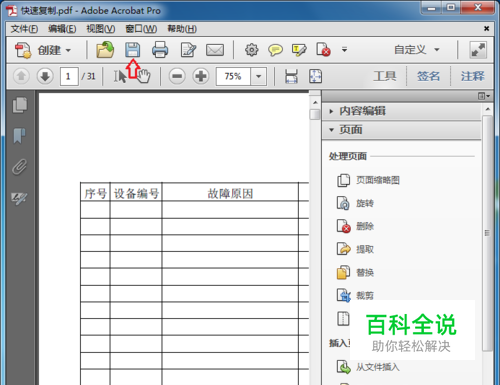Open the attachments paperclip panel

[x=20, y=167]
